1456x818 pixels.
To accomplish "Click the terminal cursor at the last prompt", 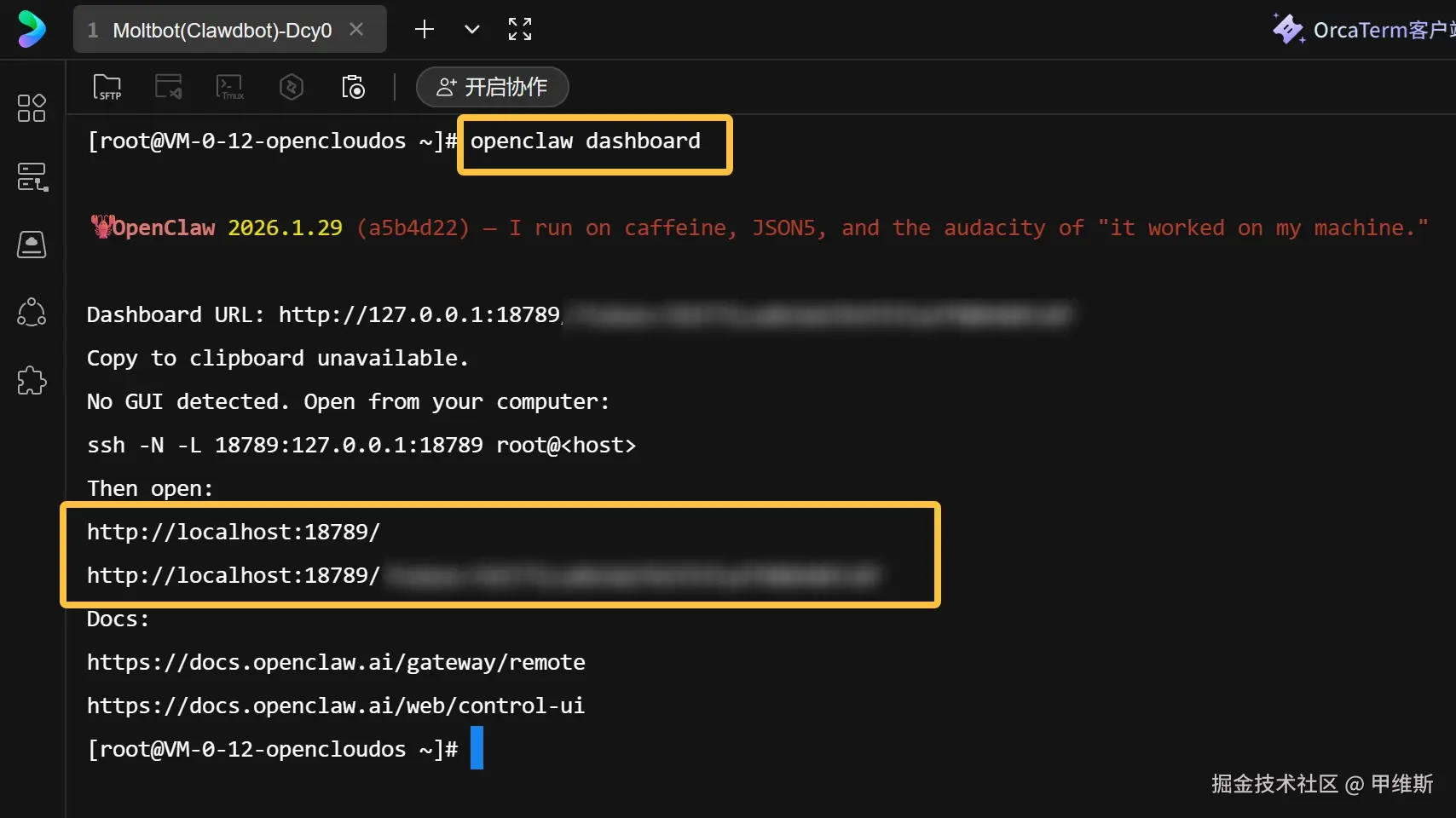I will pos(477,748).
